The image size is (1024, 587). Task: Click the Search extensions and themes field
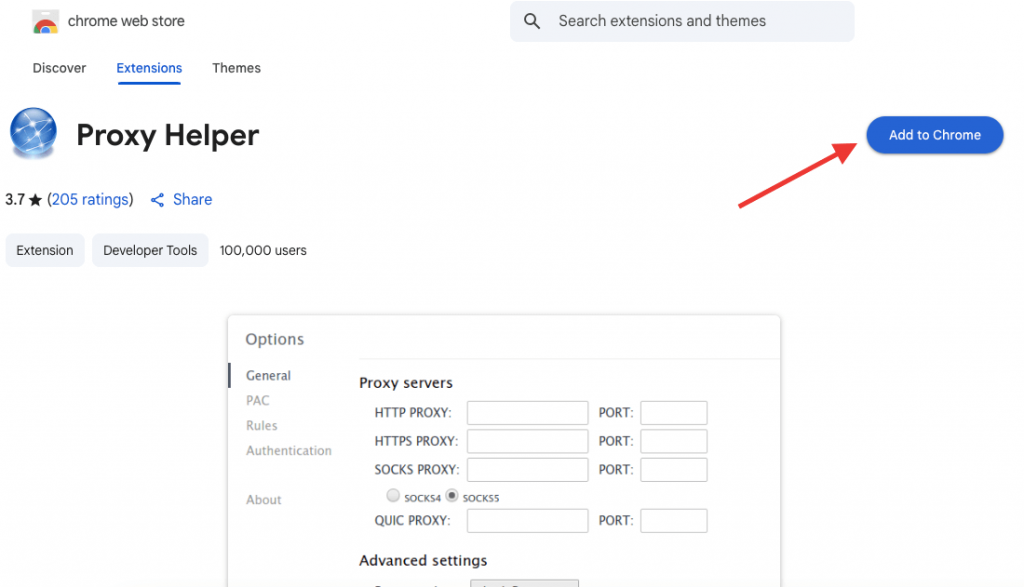682,21
